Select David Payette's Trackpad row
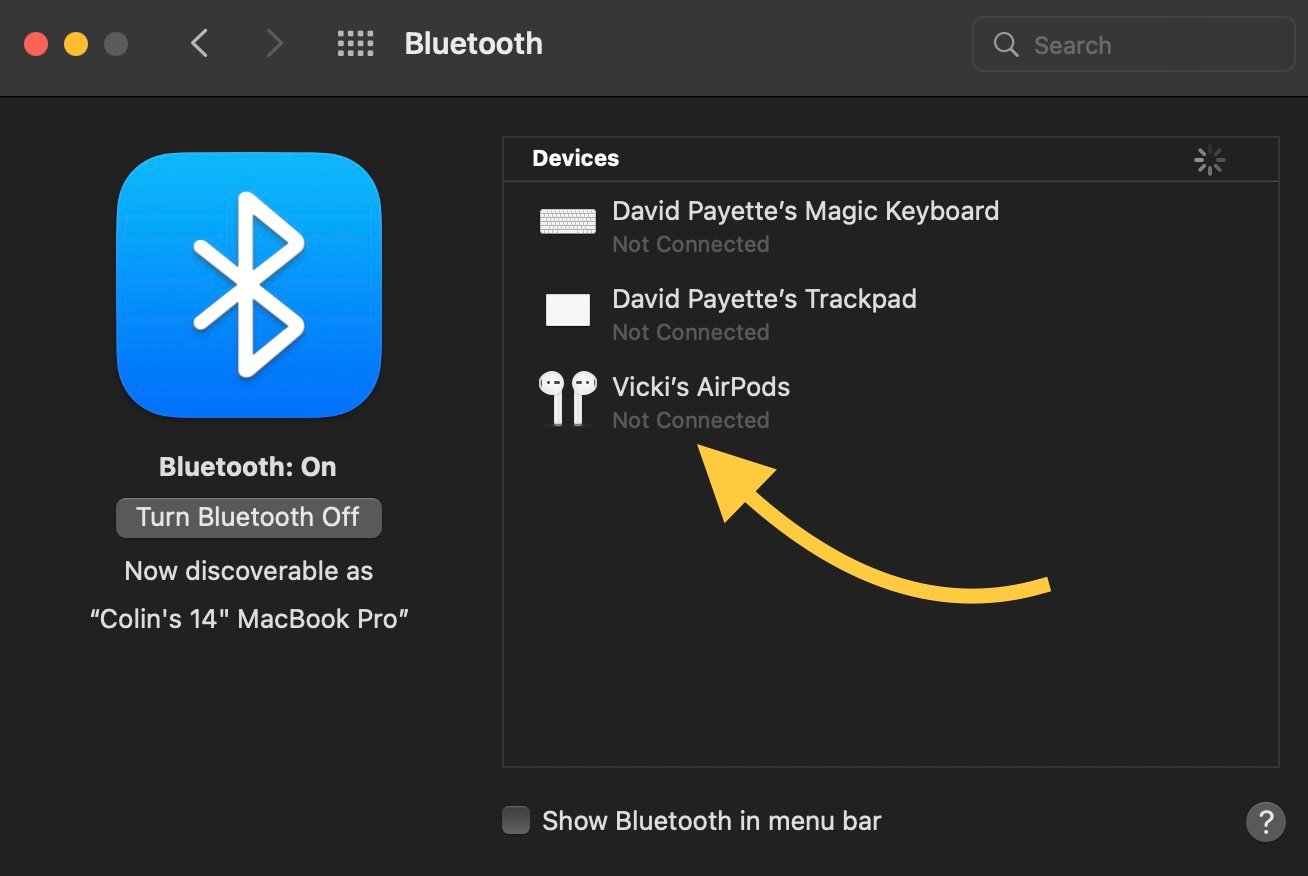 (890, 314)
